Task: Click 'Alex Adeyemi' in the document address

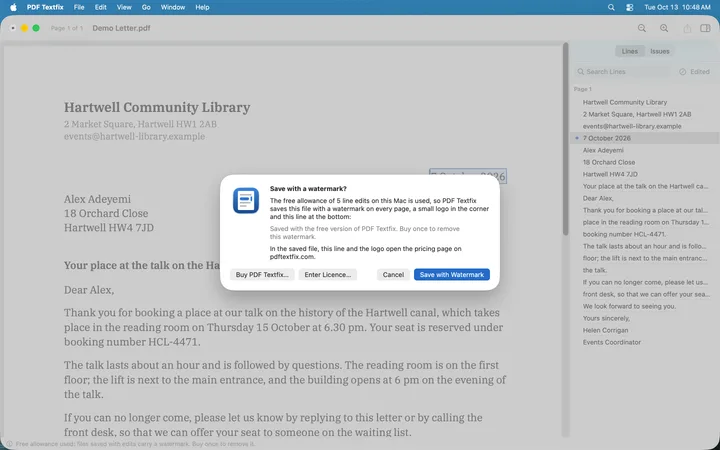Action: (97, 199)
